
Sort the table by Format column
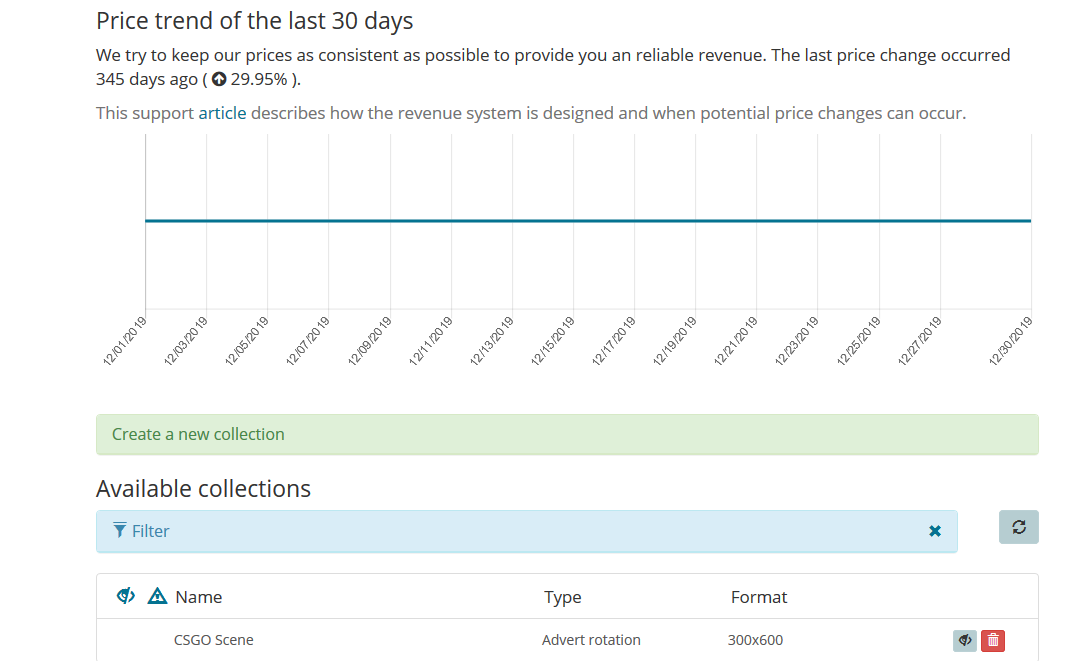pyautogui.click(x=758, y=597)
